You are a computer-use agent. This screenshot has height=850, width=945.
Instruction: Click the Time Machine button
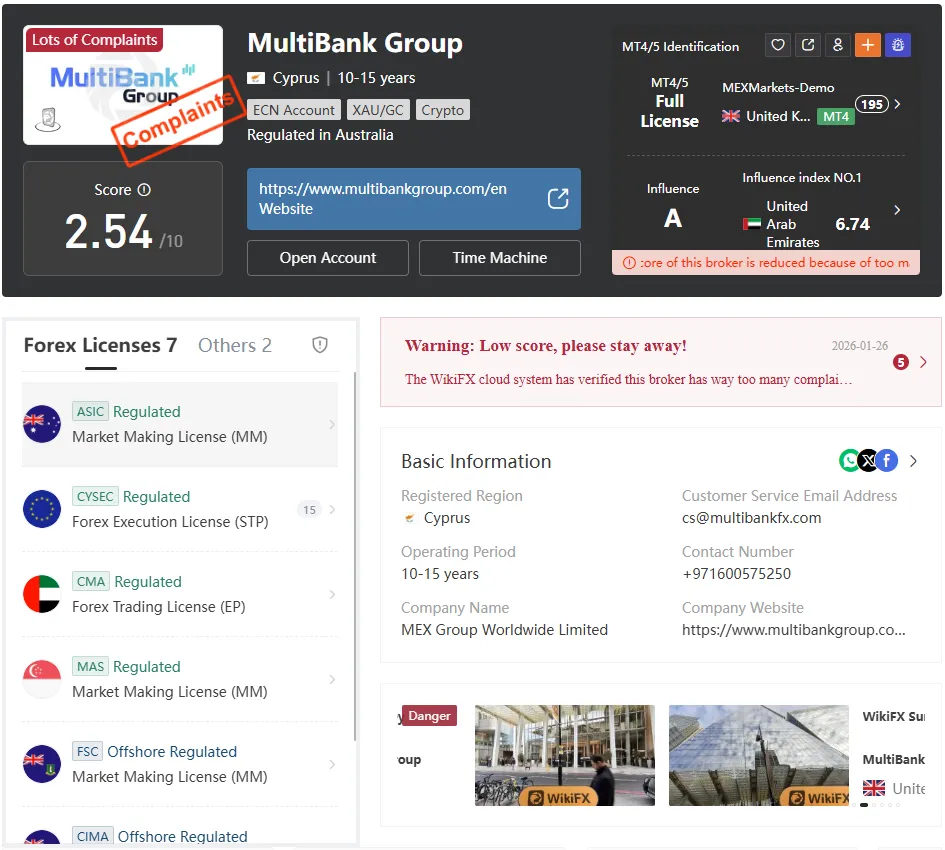tap(500, 258)
